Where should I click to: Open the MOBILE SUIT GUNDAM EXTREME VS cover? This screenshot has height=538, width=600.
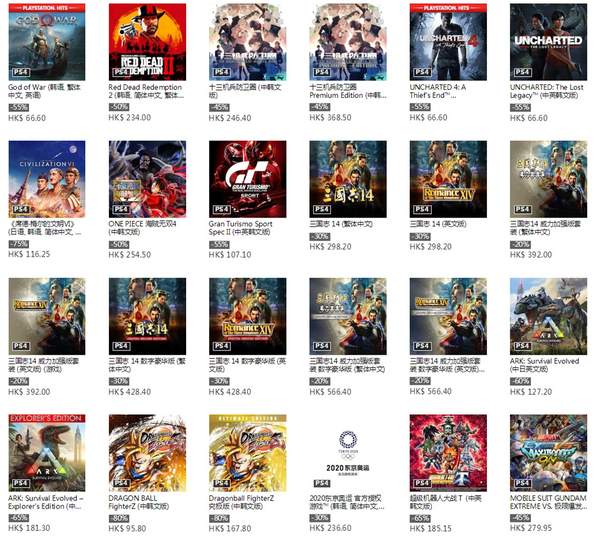pos(548,453)
